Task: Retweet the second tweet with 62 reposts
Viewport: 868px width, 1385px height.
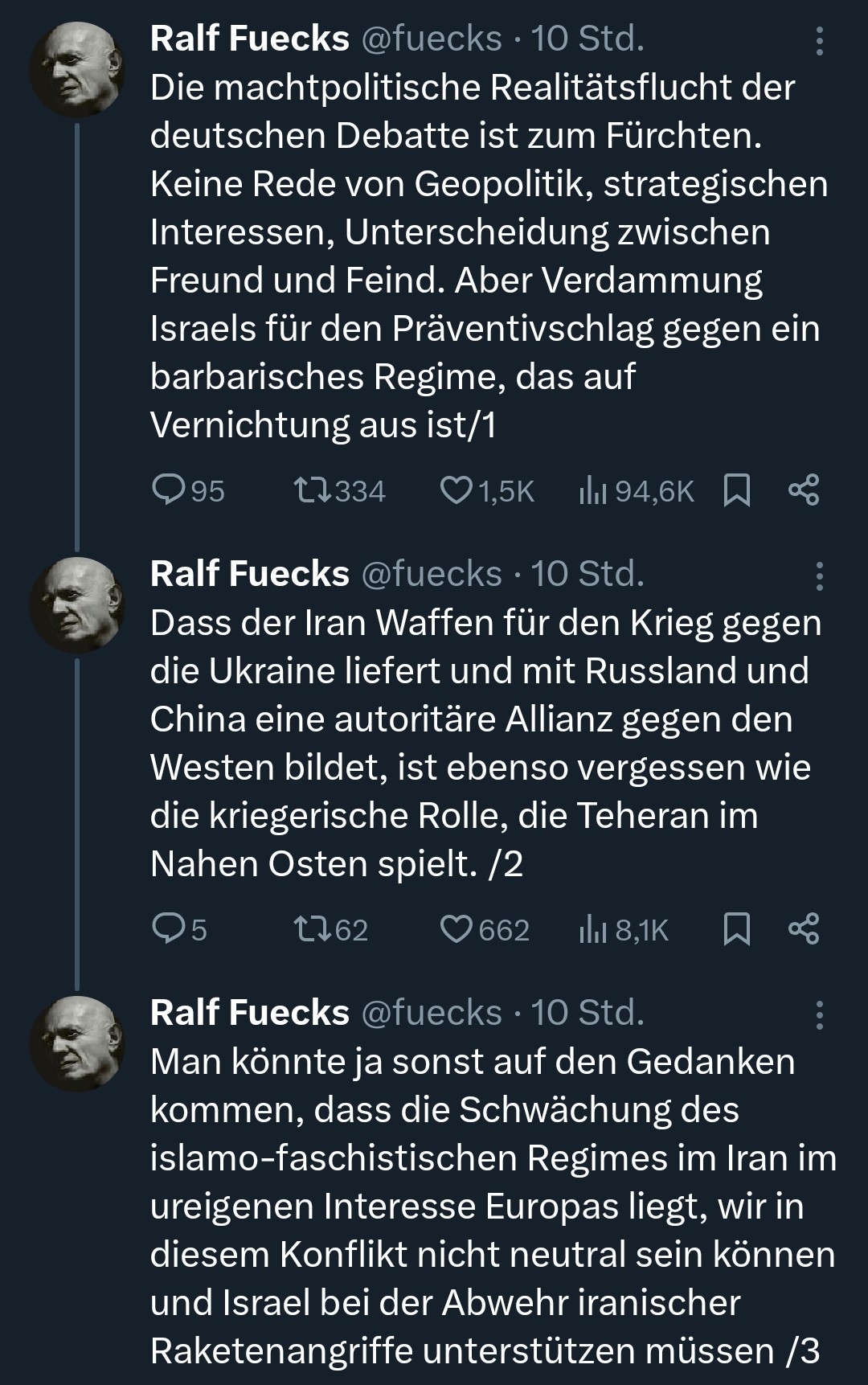Action: [309, 928]
